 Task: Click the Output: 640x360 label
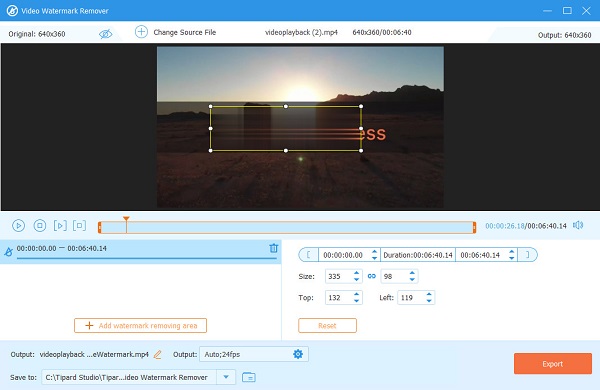click(x=564, y=35)
